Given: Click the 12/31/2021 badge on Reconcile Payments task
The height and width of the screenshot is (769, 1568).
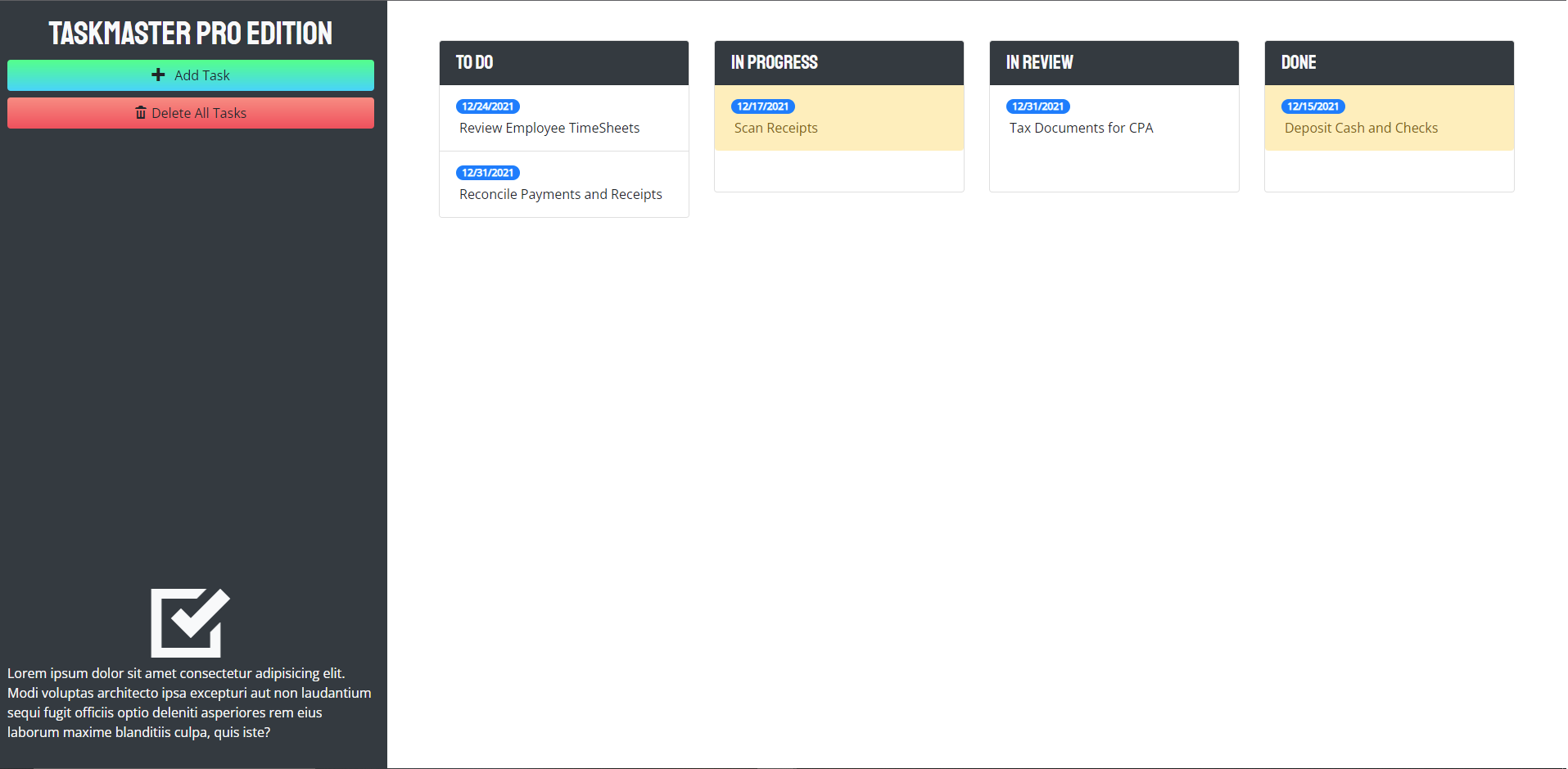Looking at the screenshot, I should point(487,172).
